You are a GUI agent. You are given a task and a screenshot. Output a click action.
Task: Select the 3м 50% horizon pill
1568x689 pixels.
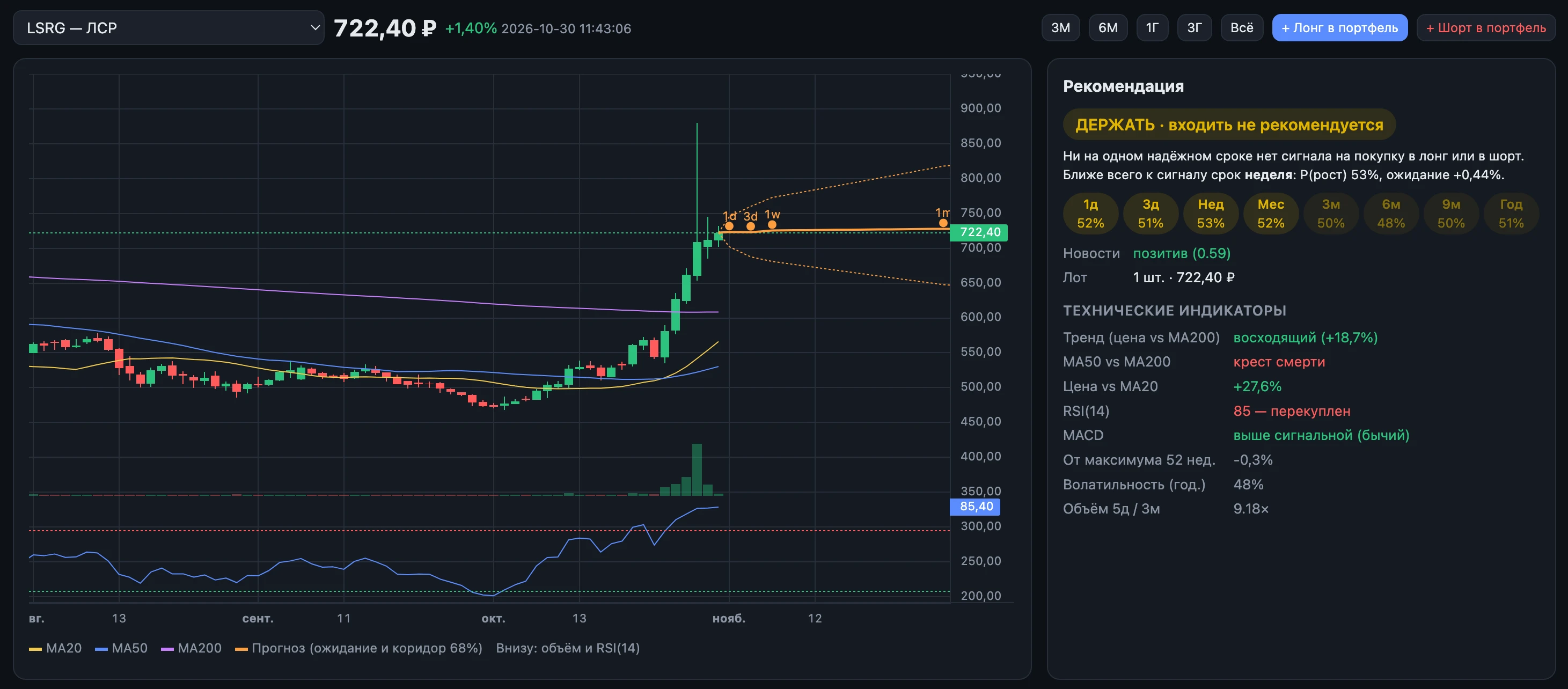[x=1331, y=214]
